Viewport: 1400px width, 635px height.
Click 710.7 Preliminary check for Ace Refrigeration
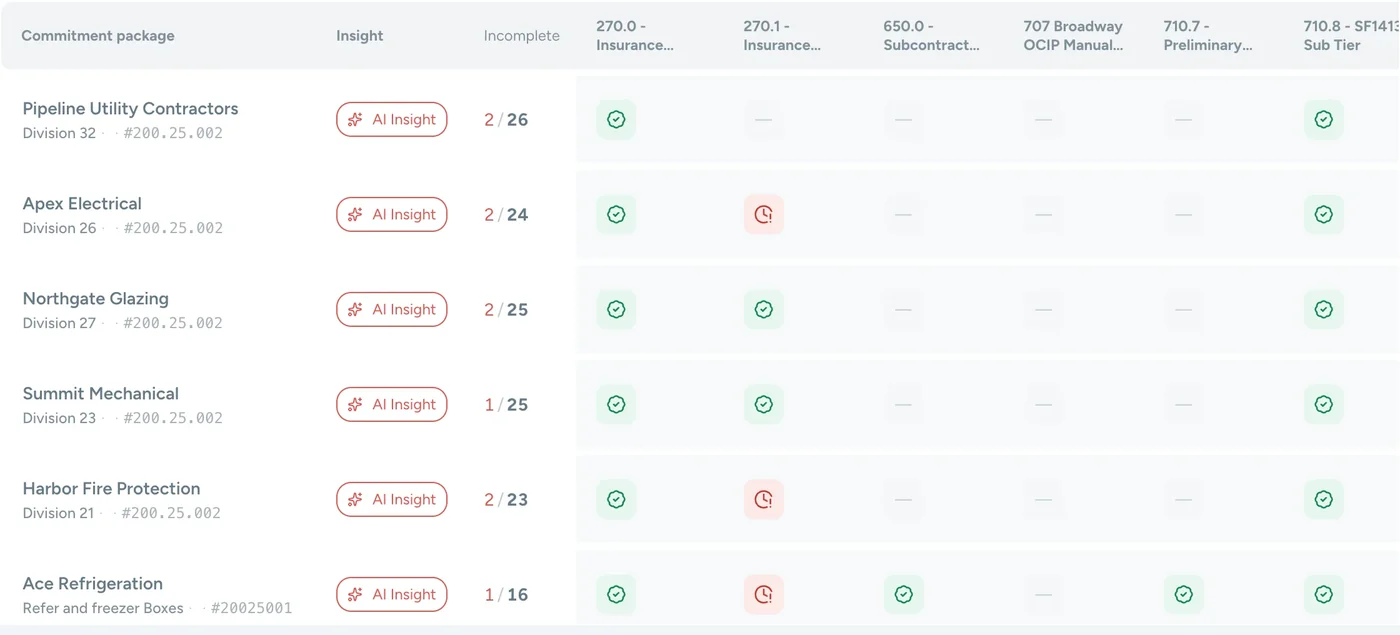pos(1184,594)
